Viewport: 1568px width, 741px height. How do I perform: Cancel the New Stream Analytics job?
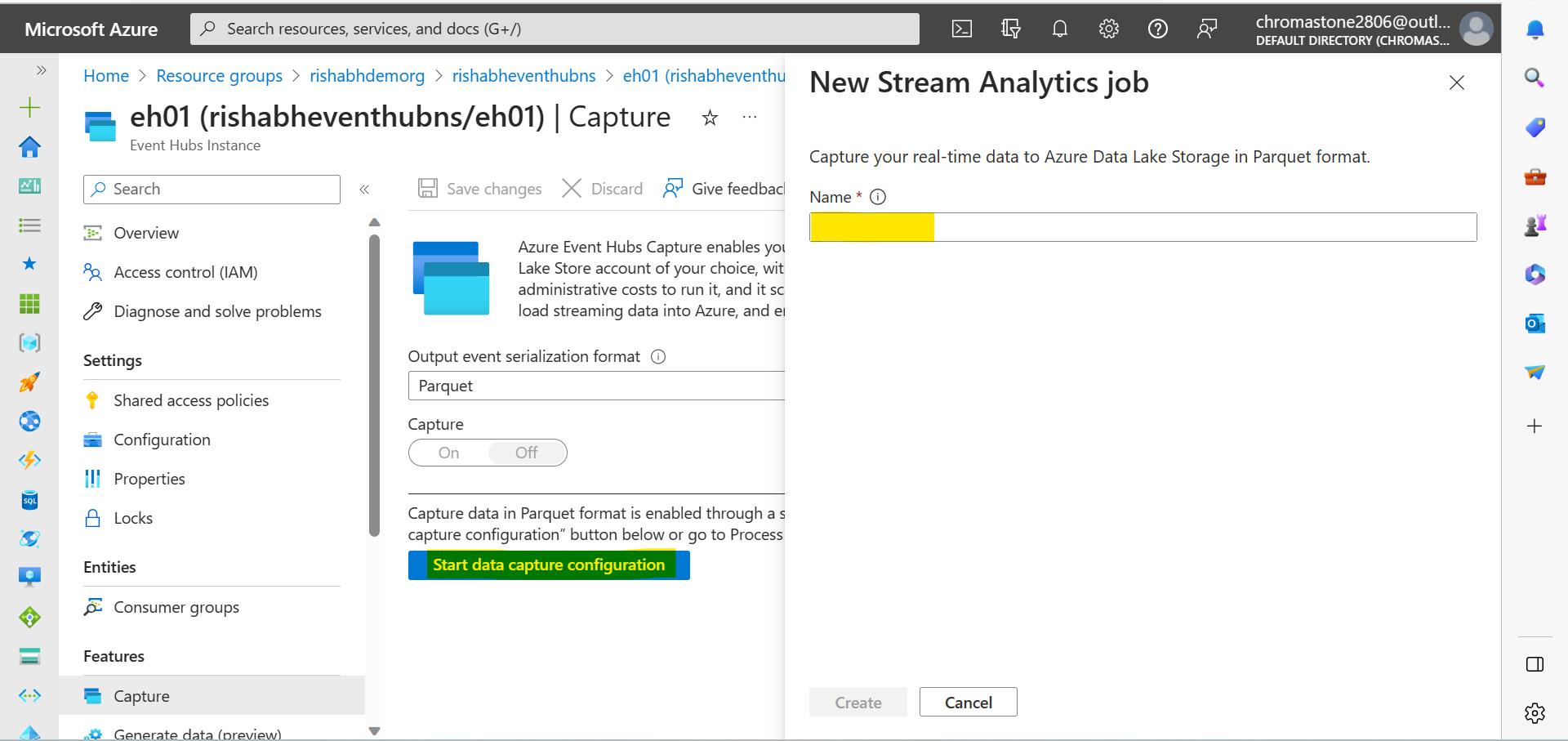point(969,703)
